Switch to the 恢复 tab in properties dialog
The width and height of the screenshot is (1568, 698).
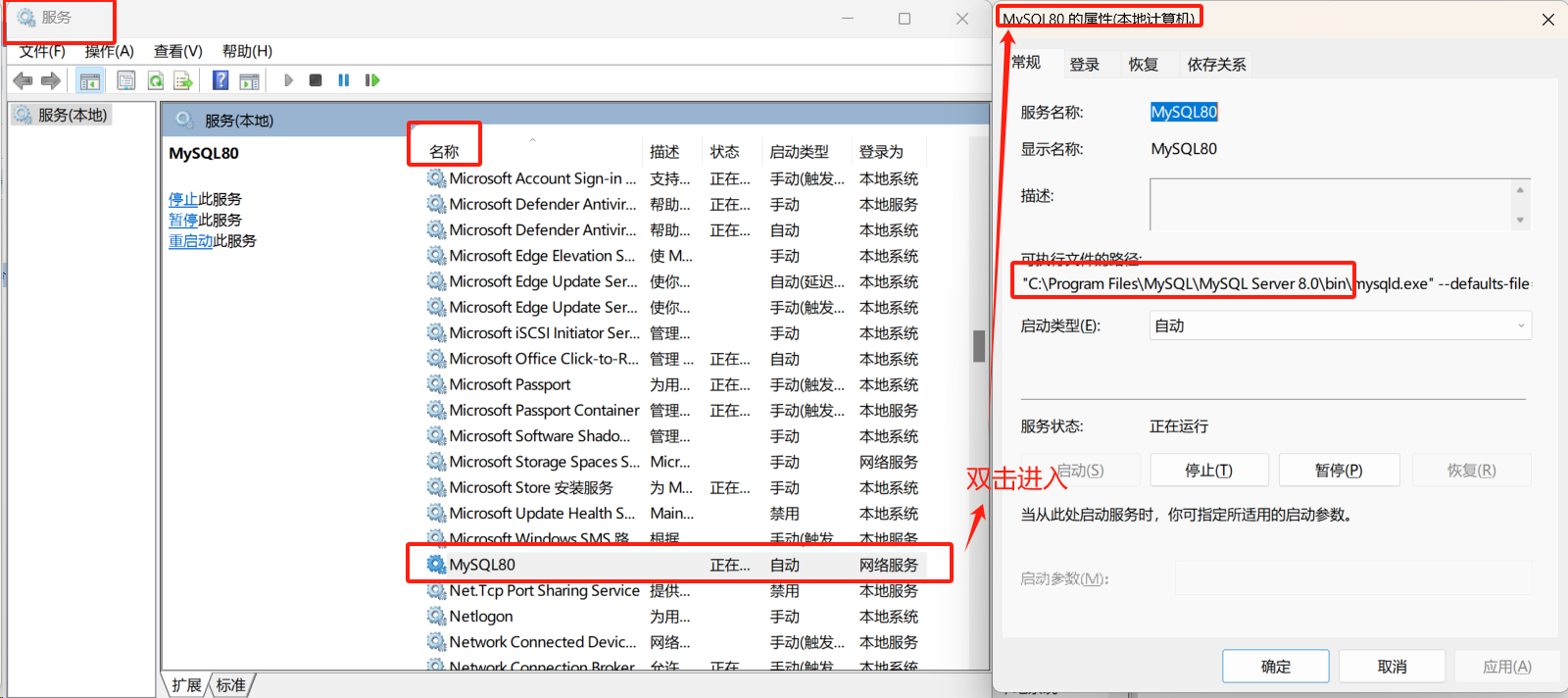[x=1144, y=65]
